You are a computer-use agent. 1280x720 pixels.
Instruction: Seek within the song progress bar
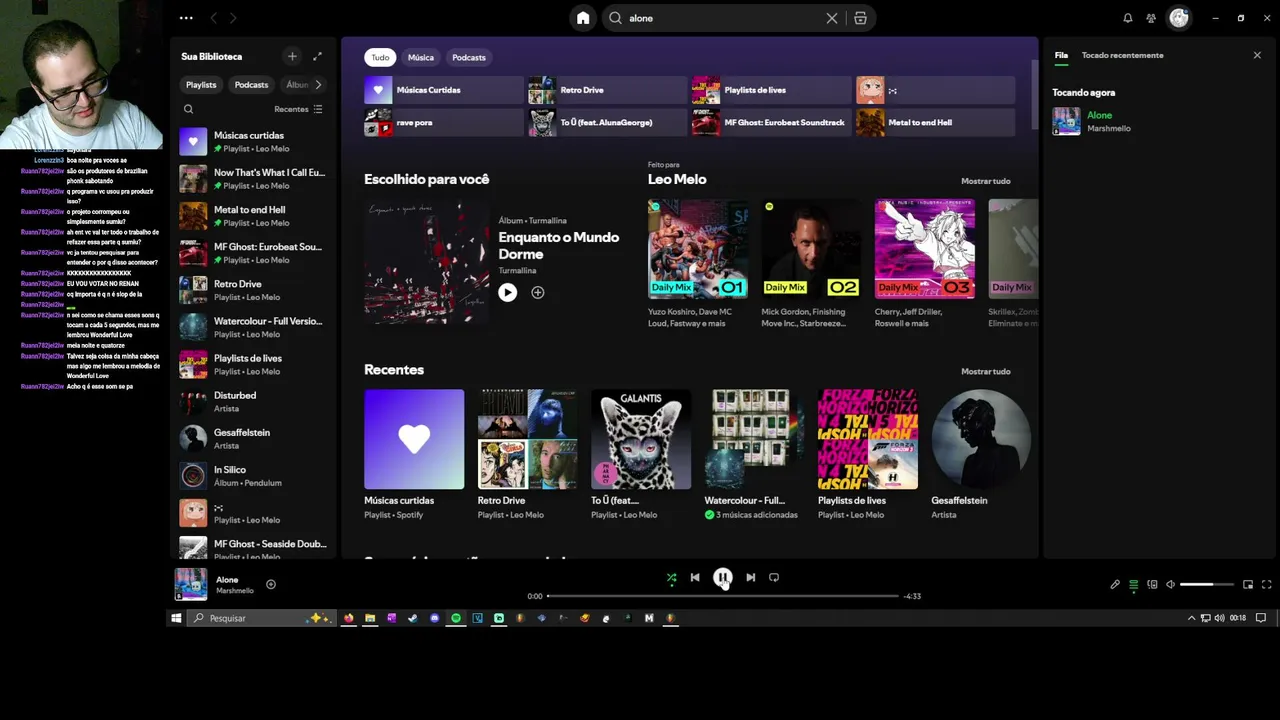point(722,596)
